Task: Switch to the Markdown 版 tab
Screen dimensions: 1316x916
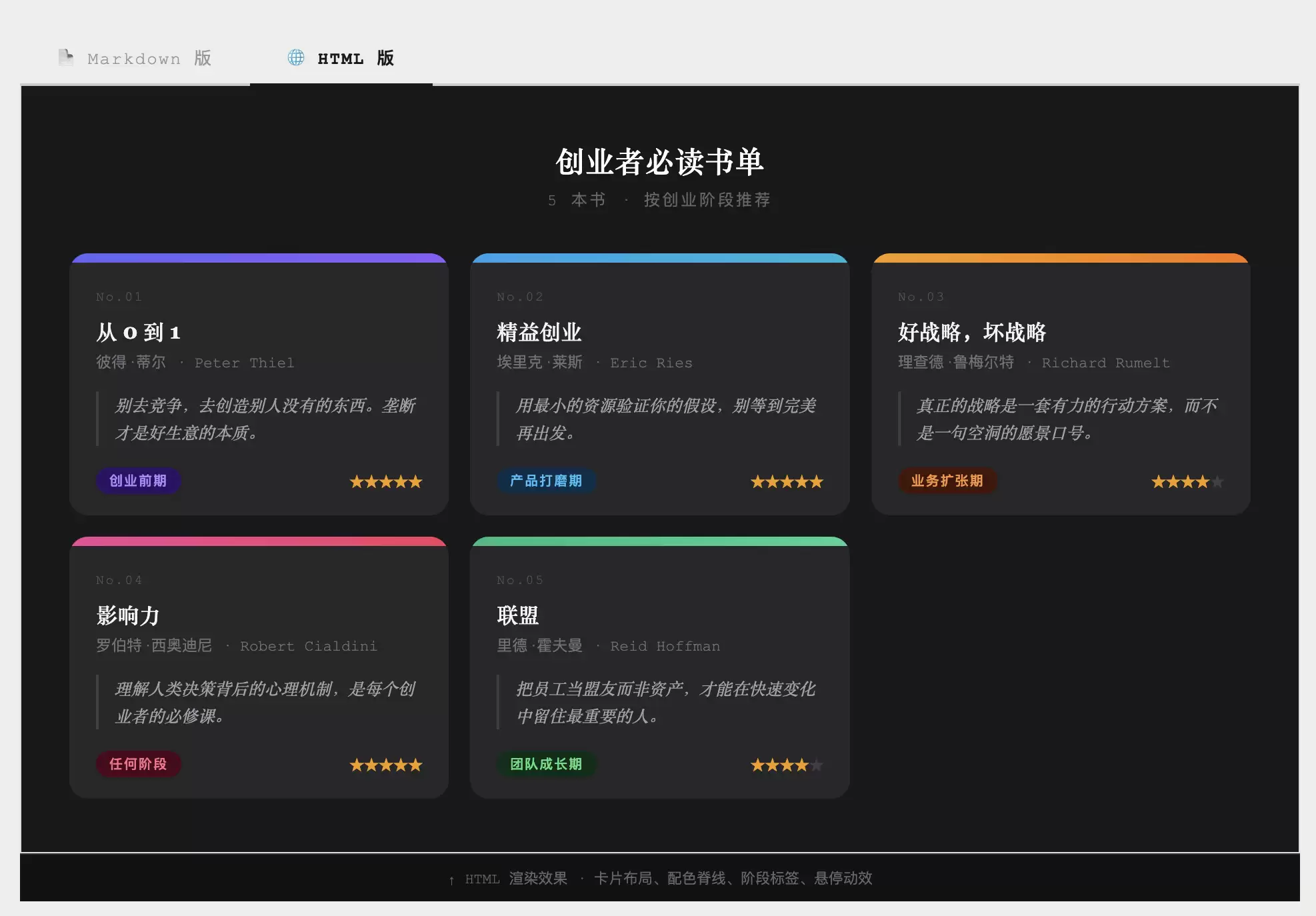Action: 135,58
